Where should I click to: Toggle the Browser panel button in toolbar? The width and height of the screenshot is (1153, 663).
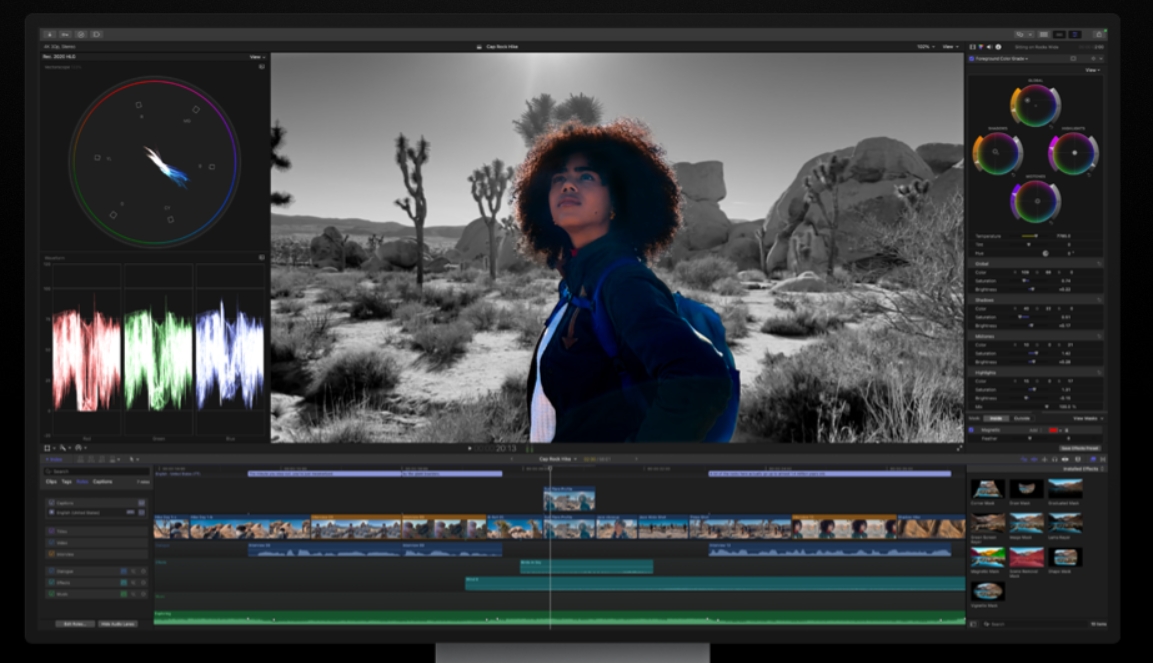[x=1044, y=35]
